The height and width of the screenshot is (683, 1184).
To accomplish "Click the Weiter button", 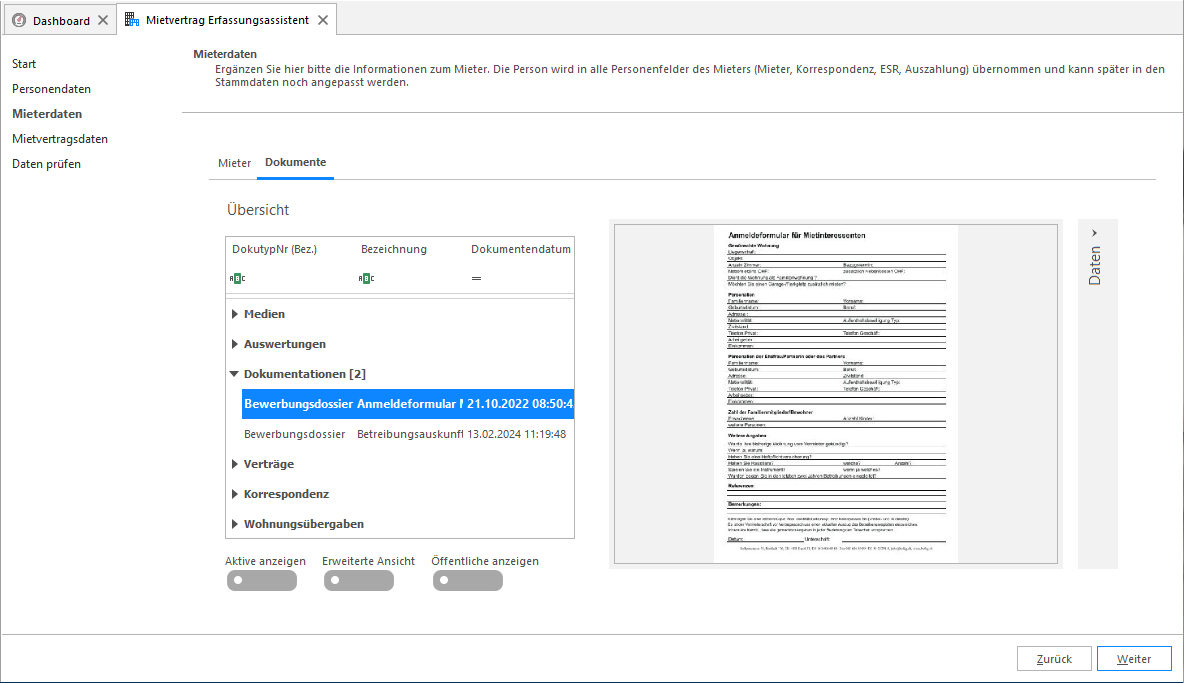I will tap(1134, 659).
